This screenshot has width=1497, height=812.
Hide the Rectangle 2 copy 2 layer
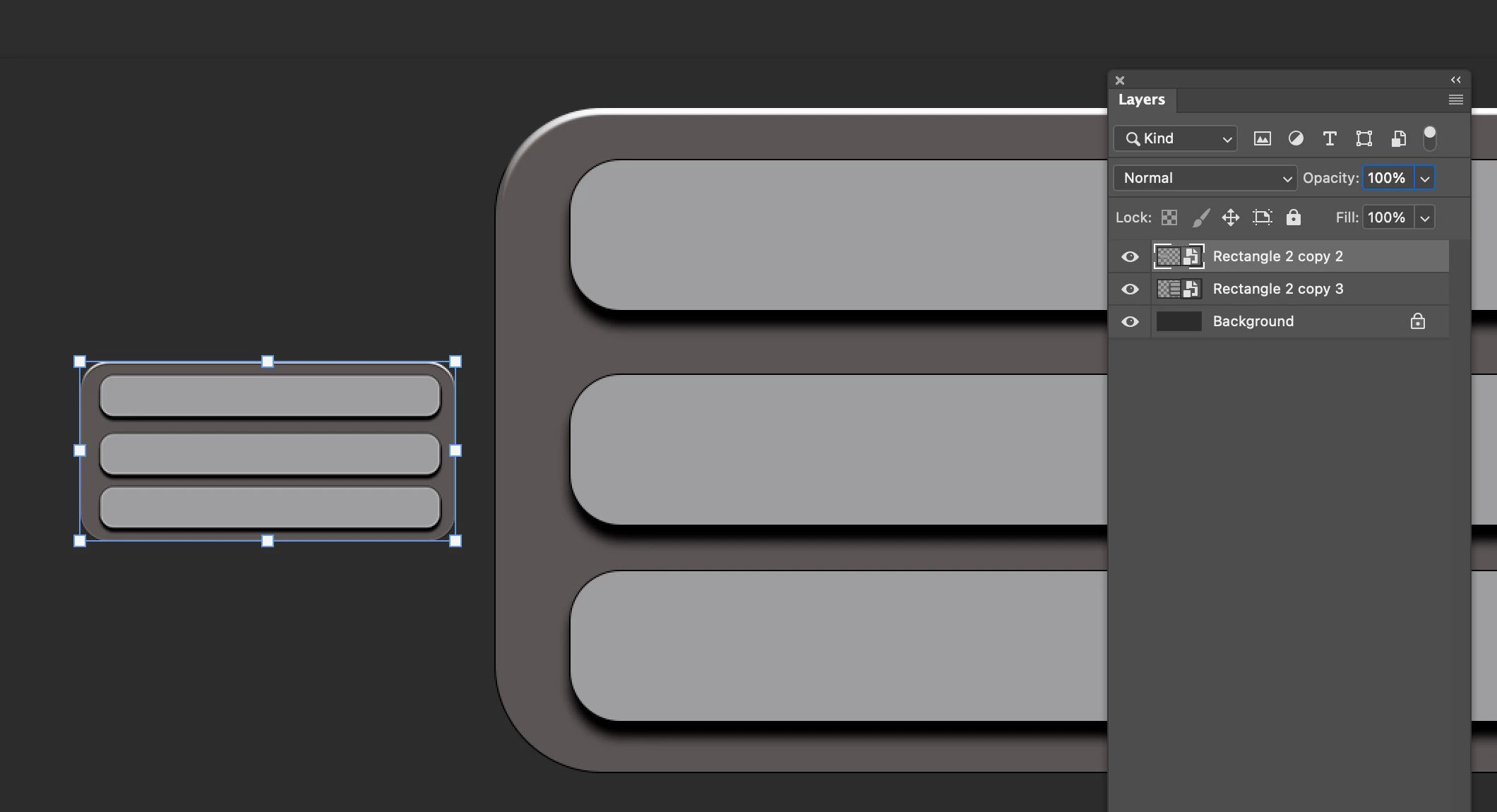[x=1130, y=256]
